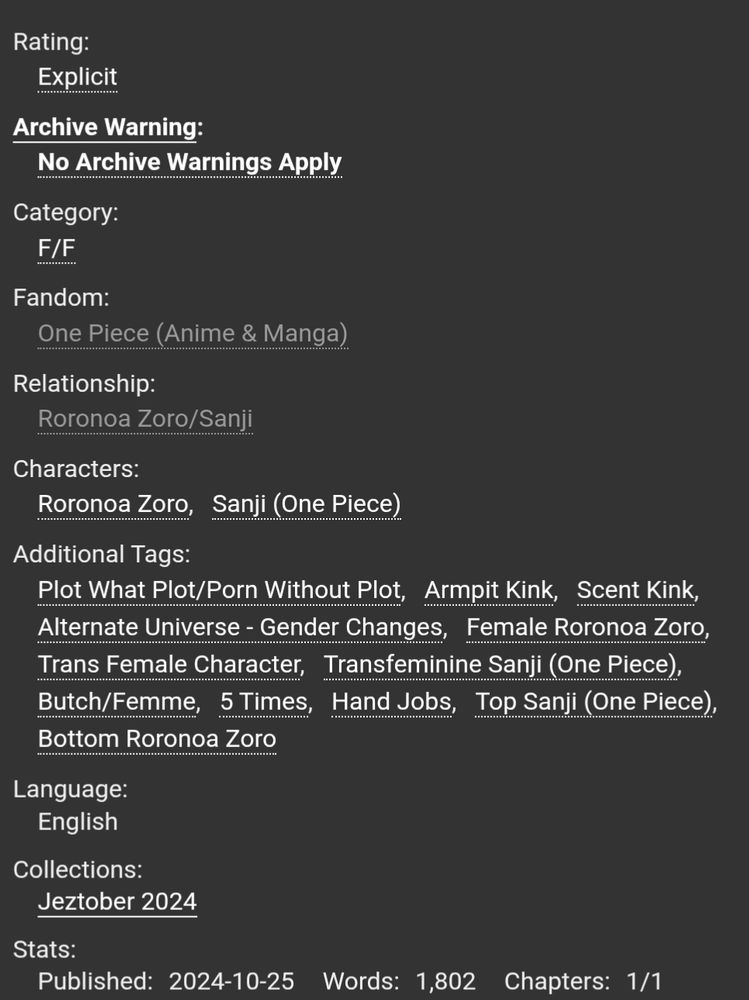Click the No Archive Warnings Apply tag
The width and height of the screenshot is (749, 1000).
point(189,162)
